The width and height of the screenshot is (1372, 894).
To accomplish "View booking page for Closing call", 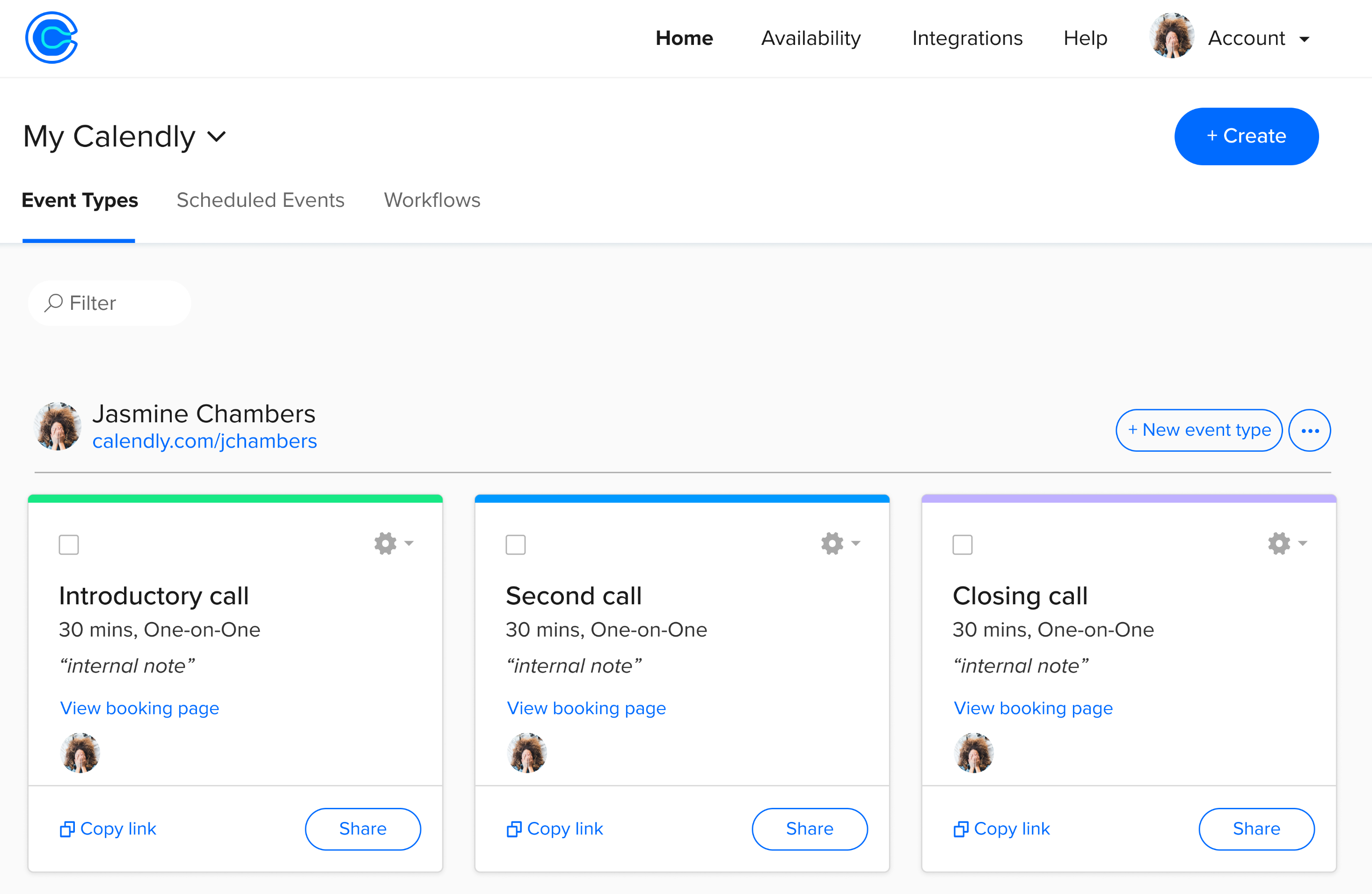I will (1033, 708).
